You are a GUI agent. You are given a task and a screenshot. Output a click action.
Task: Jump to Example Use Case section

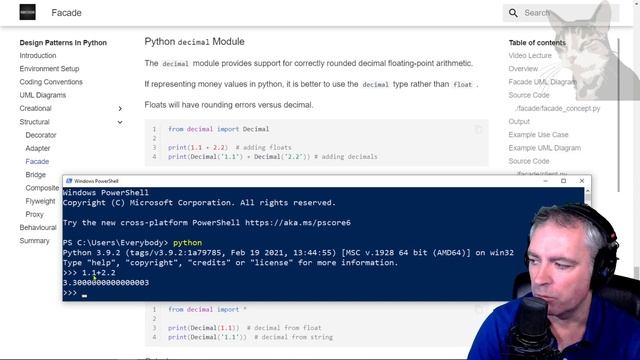(538, 135)
